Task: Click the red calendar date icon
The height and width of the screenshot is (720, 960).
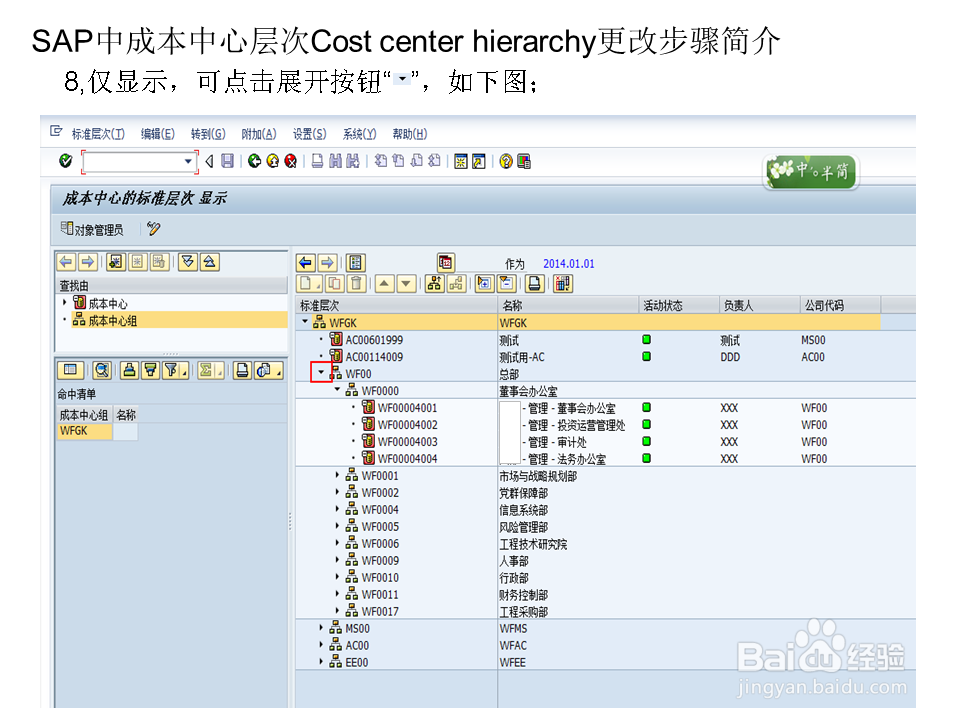Action: click(446, 263)
